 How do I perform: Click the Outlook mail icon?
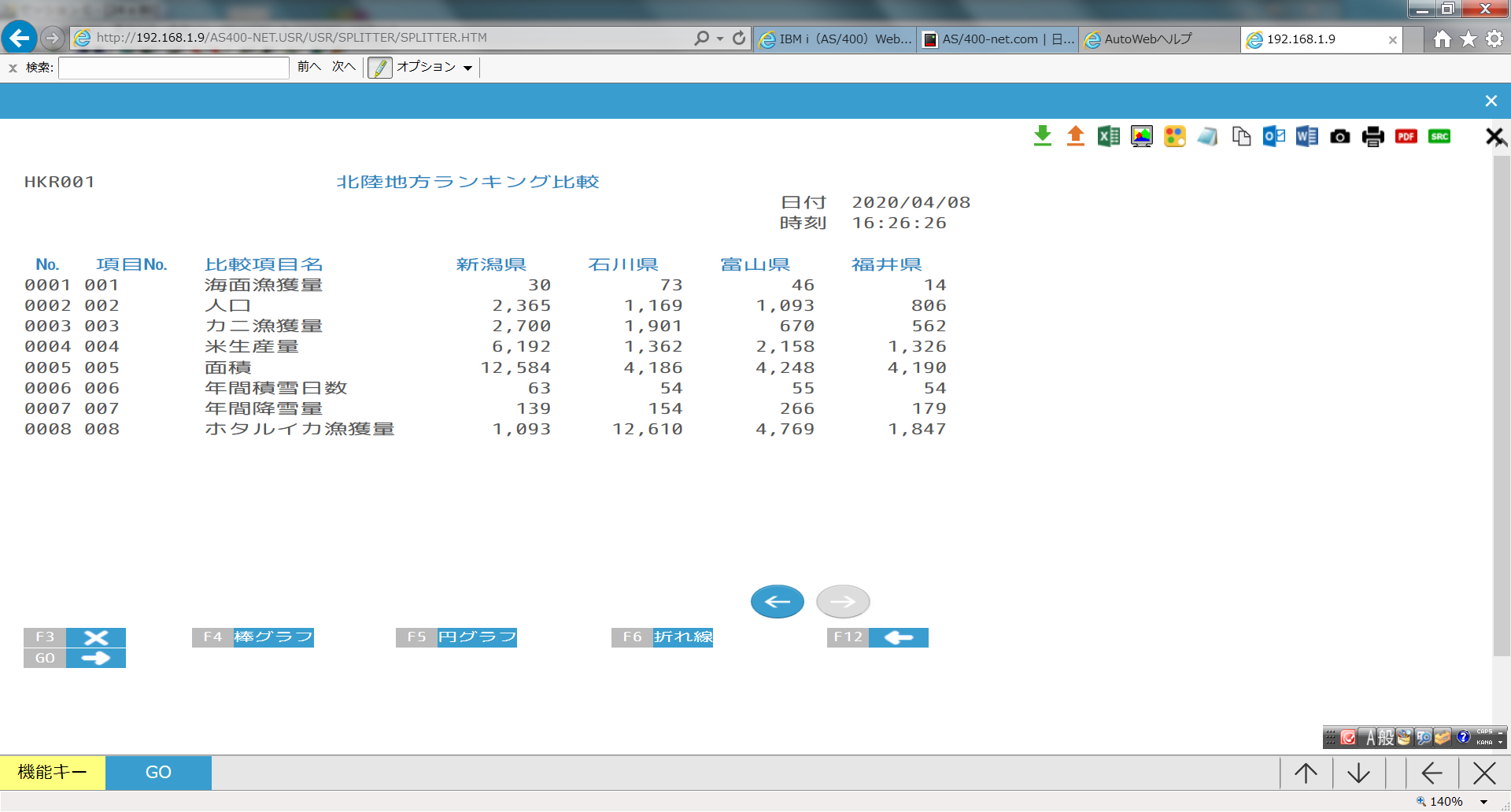click(x=1273, y=136)
